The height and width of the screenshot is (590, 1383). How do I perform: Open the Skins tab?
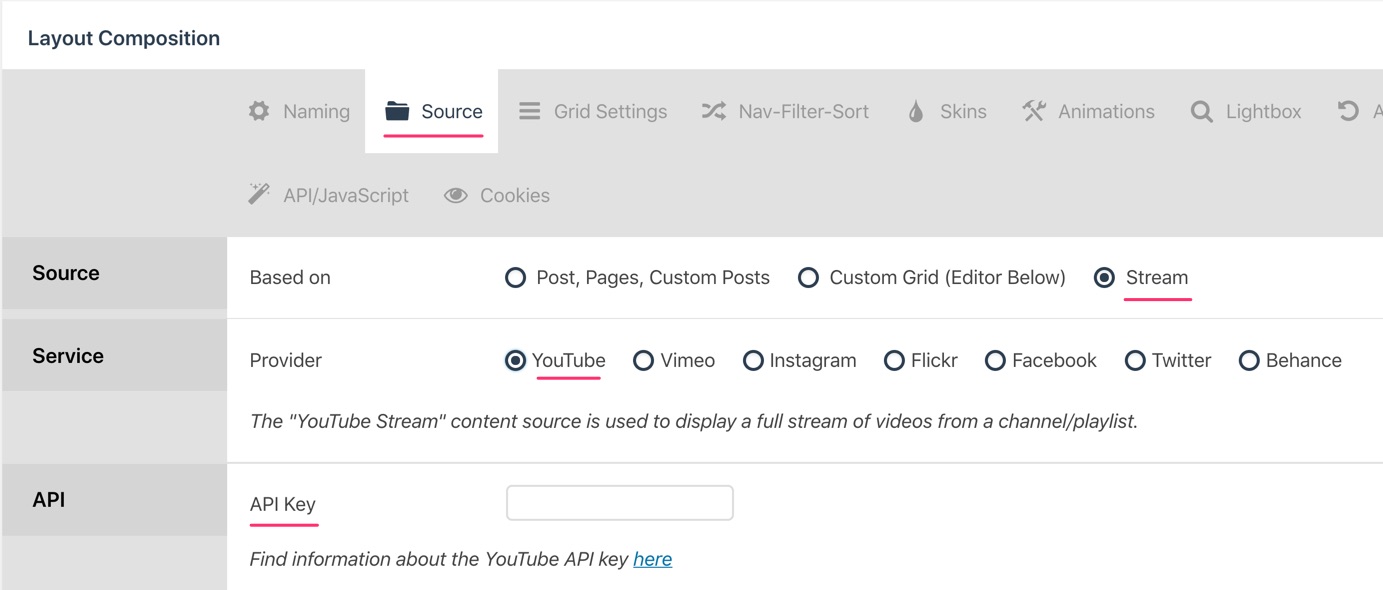(x=947, y=111)
